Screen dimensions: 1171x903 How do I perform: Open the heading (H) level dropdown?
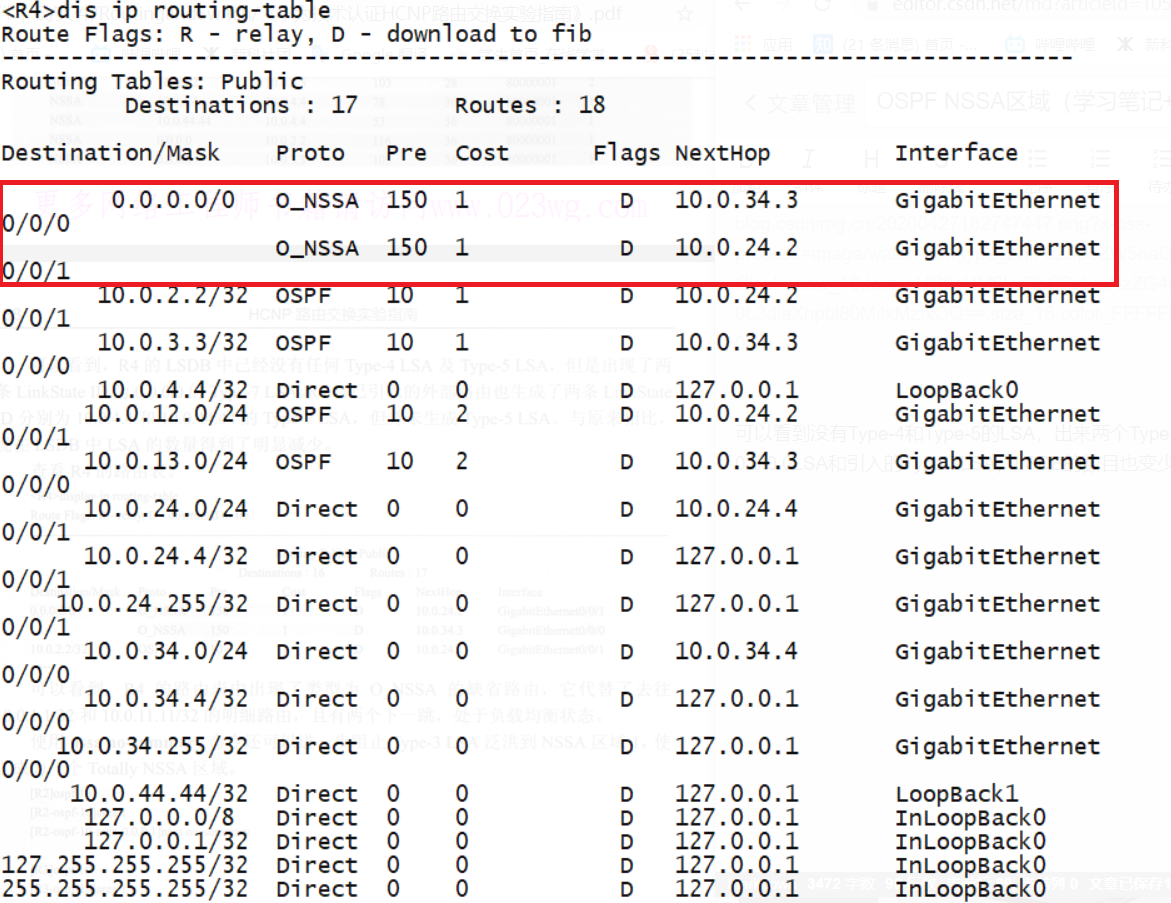870,158
